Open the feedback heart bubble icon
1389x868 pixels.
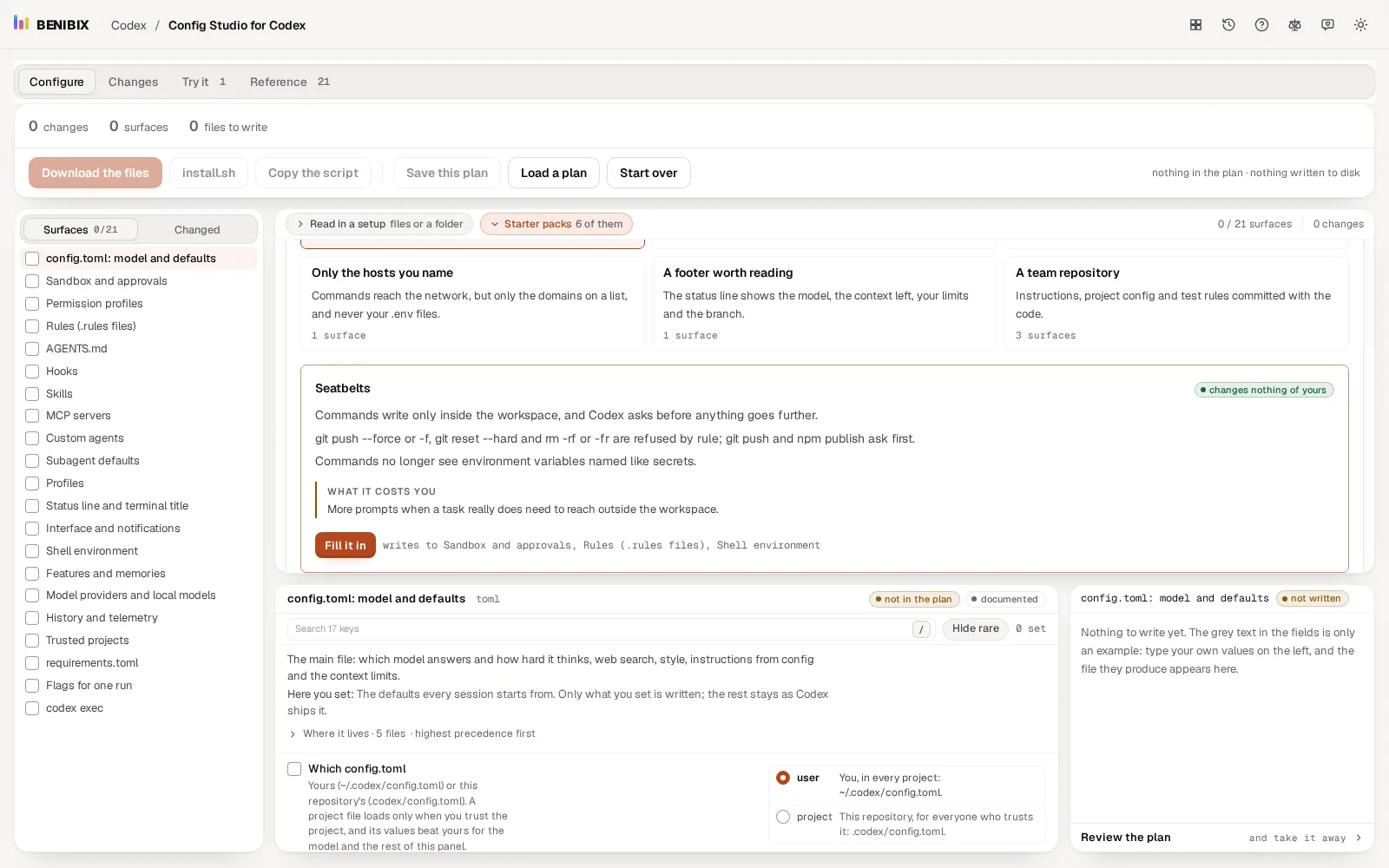[x=1327, y=25]
